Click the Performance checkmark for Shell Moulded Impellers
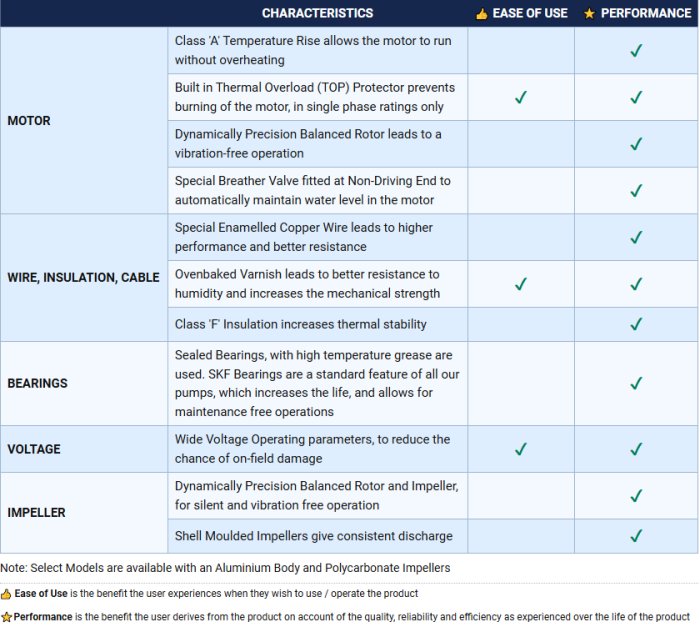The image size is (700, 637). click(636, 536)
